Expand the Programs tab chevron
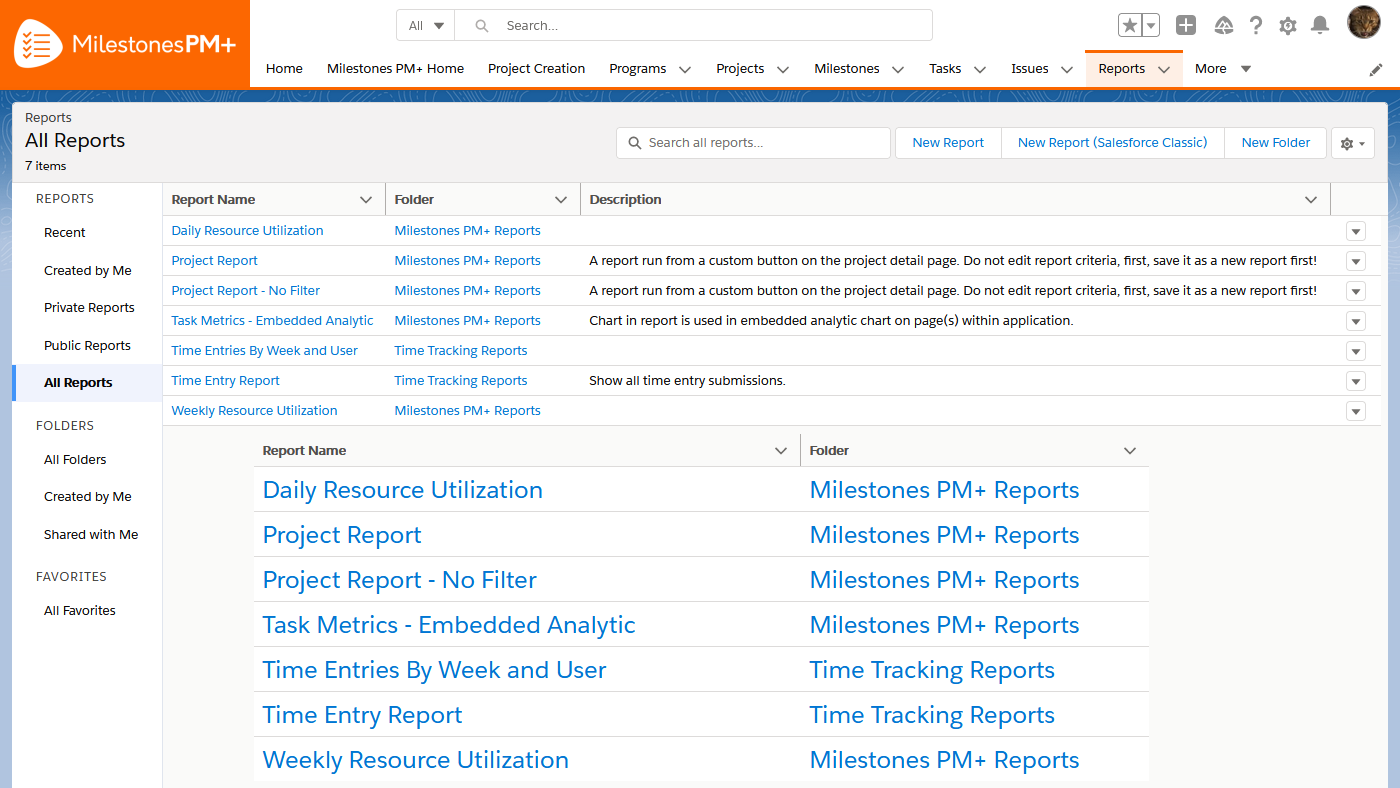The width and height of the screenshot is (1400, 788). pyautogui.click(x=685, y=69)
